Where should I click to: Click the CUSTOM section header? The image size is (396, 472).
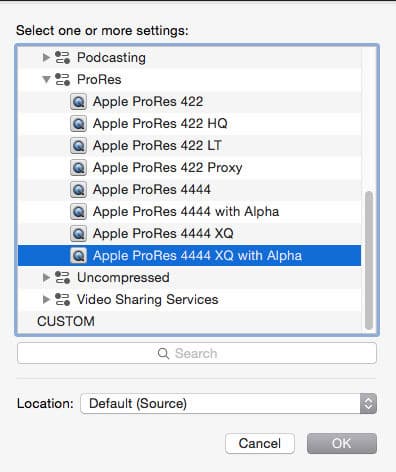point(66,321)
